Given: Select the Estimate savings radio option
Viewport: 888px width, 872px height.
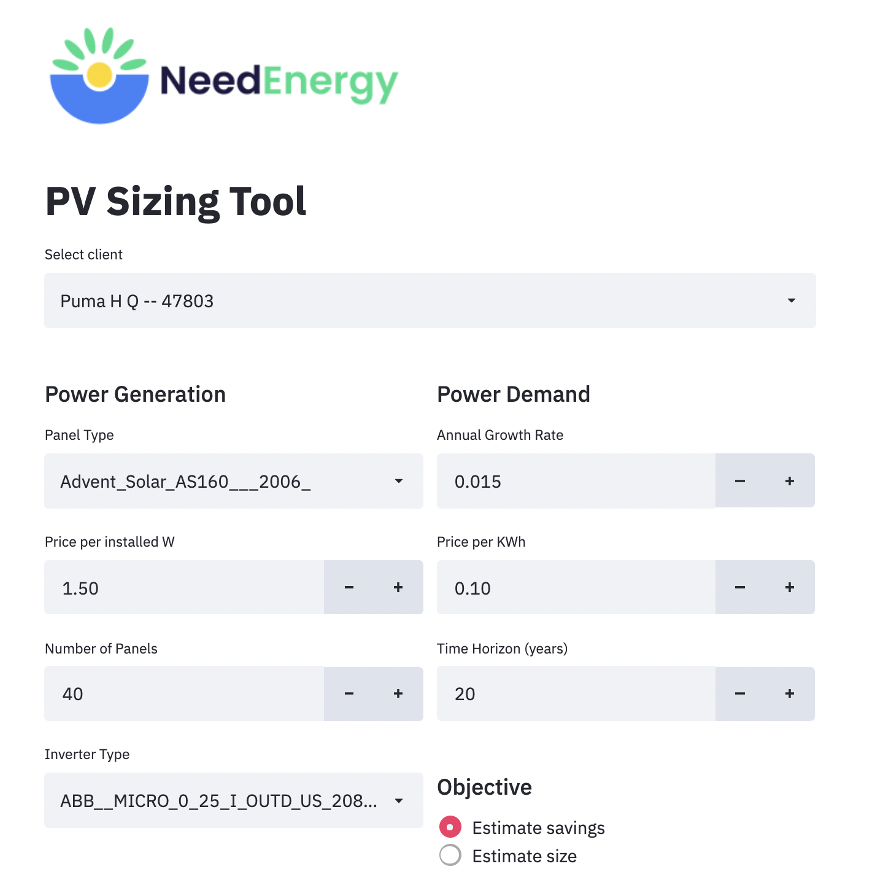Looking at the screenshot, I should click(450, 827).
